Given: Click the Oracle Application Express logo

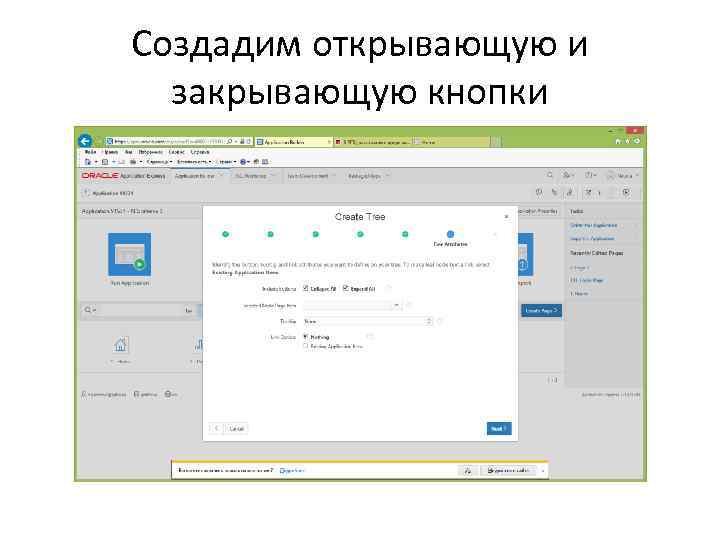Looking at the screenshot, I should click(x=123, y=176).
